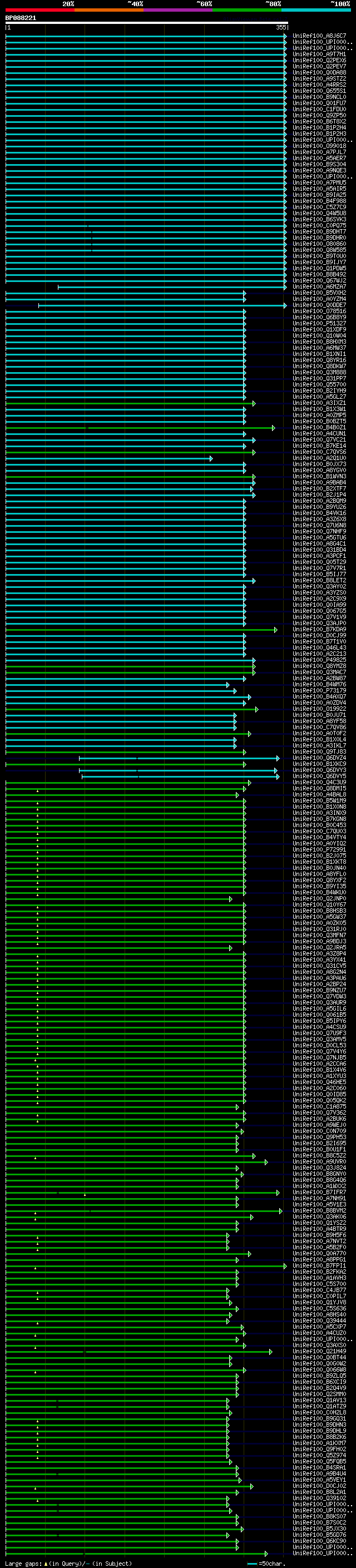Click the red 20% identity legend bar

pos(39,10)
